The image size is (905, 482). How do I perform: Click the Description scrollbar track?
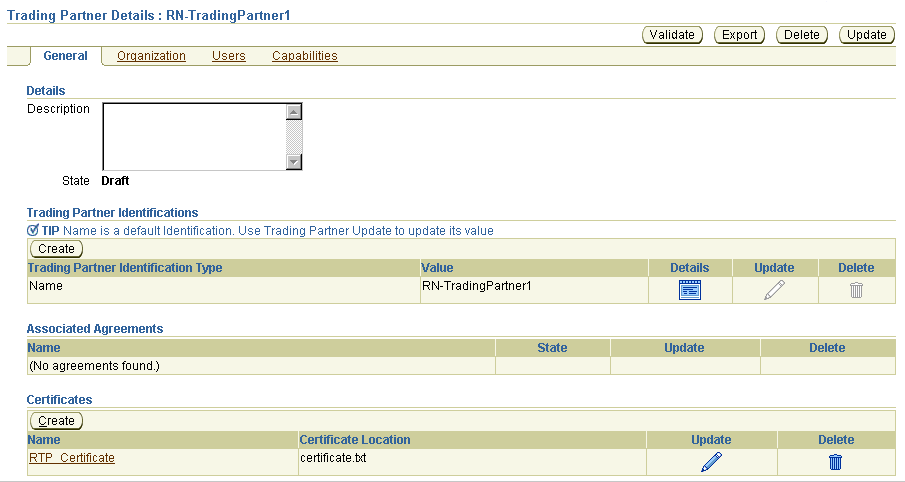click(x=294, y=137)
